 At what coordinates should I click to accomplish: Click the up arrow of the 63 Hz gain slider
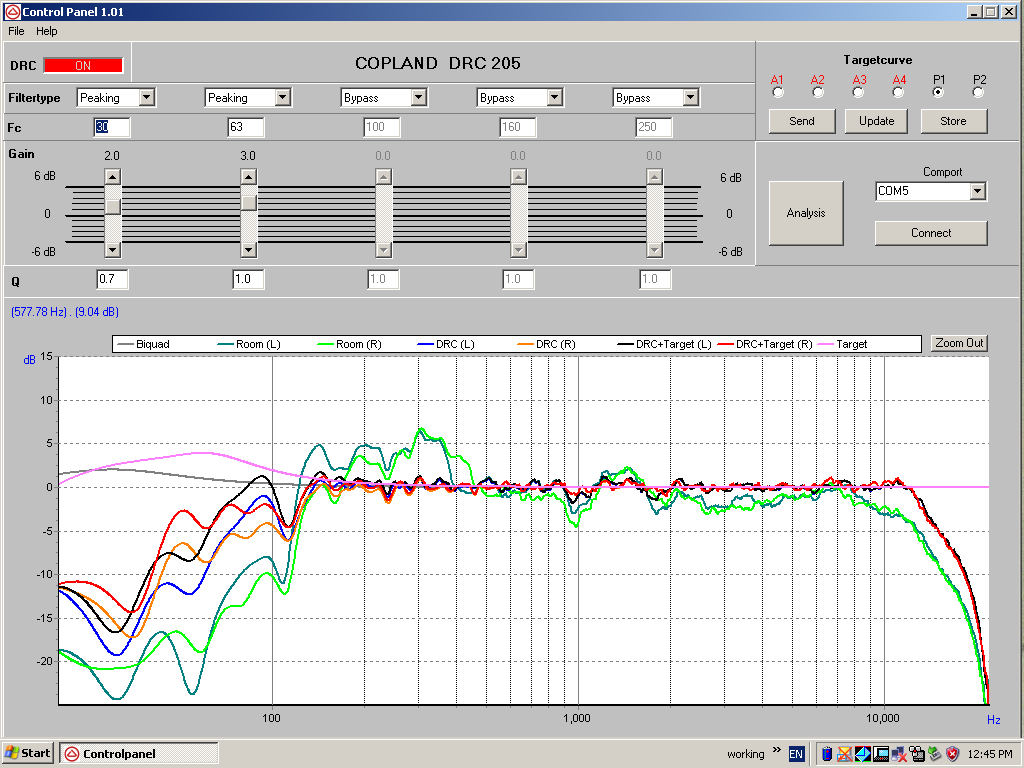(248, 177)
